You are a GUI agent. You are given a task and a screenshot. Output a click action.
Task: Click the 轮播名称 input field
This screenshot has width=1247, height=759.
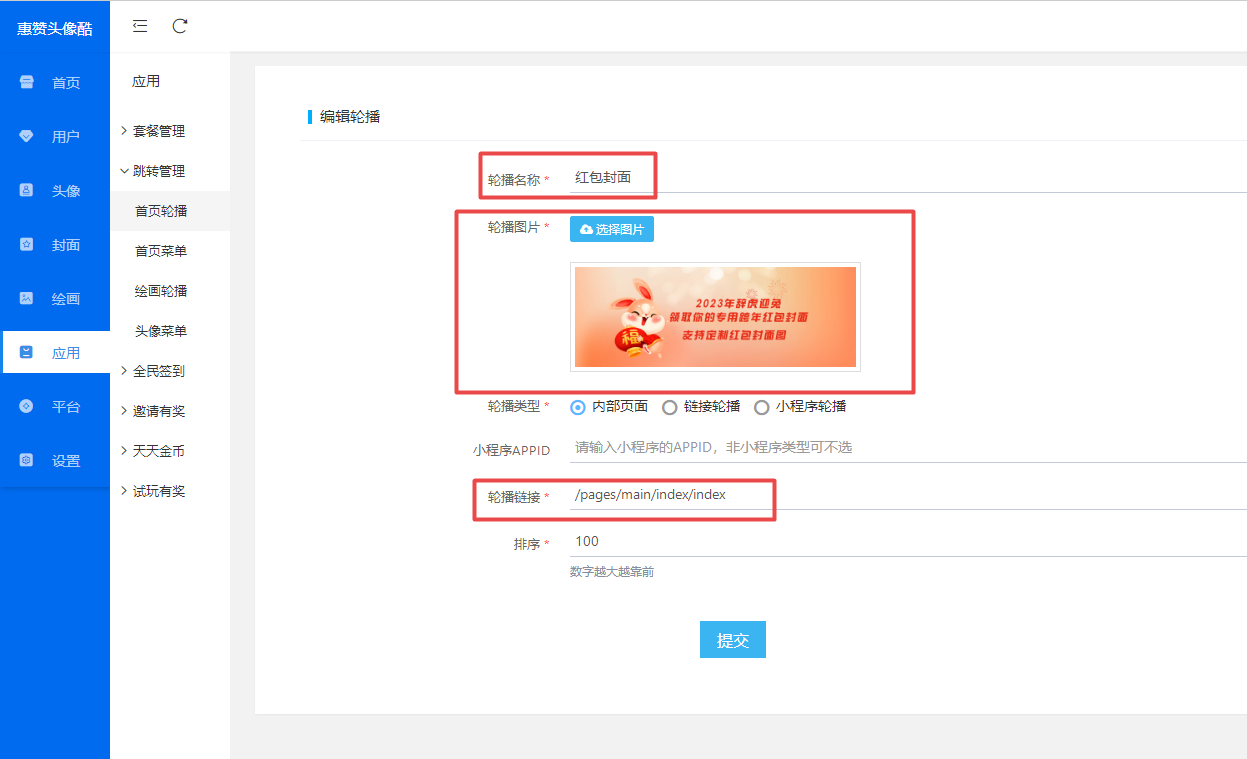908,178
